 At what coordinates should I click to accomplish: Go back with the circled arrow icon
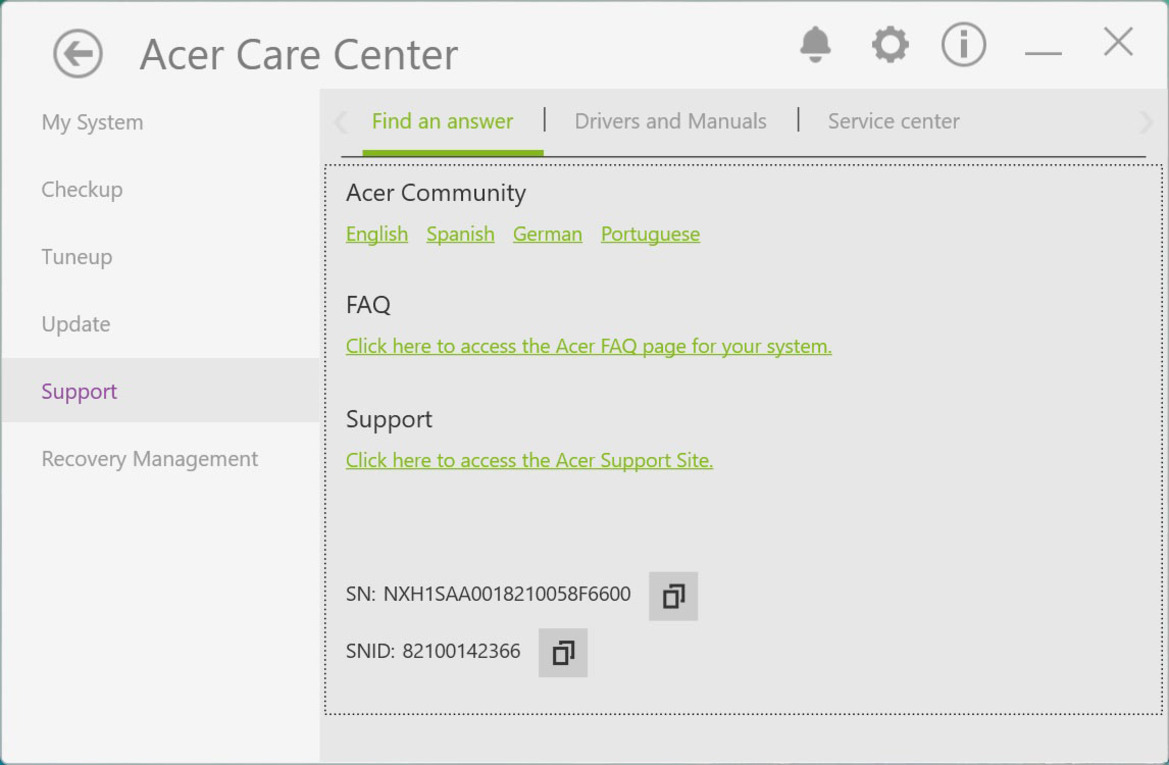78,54
